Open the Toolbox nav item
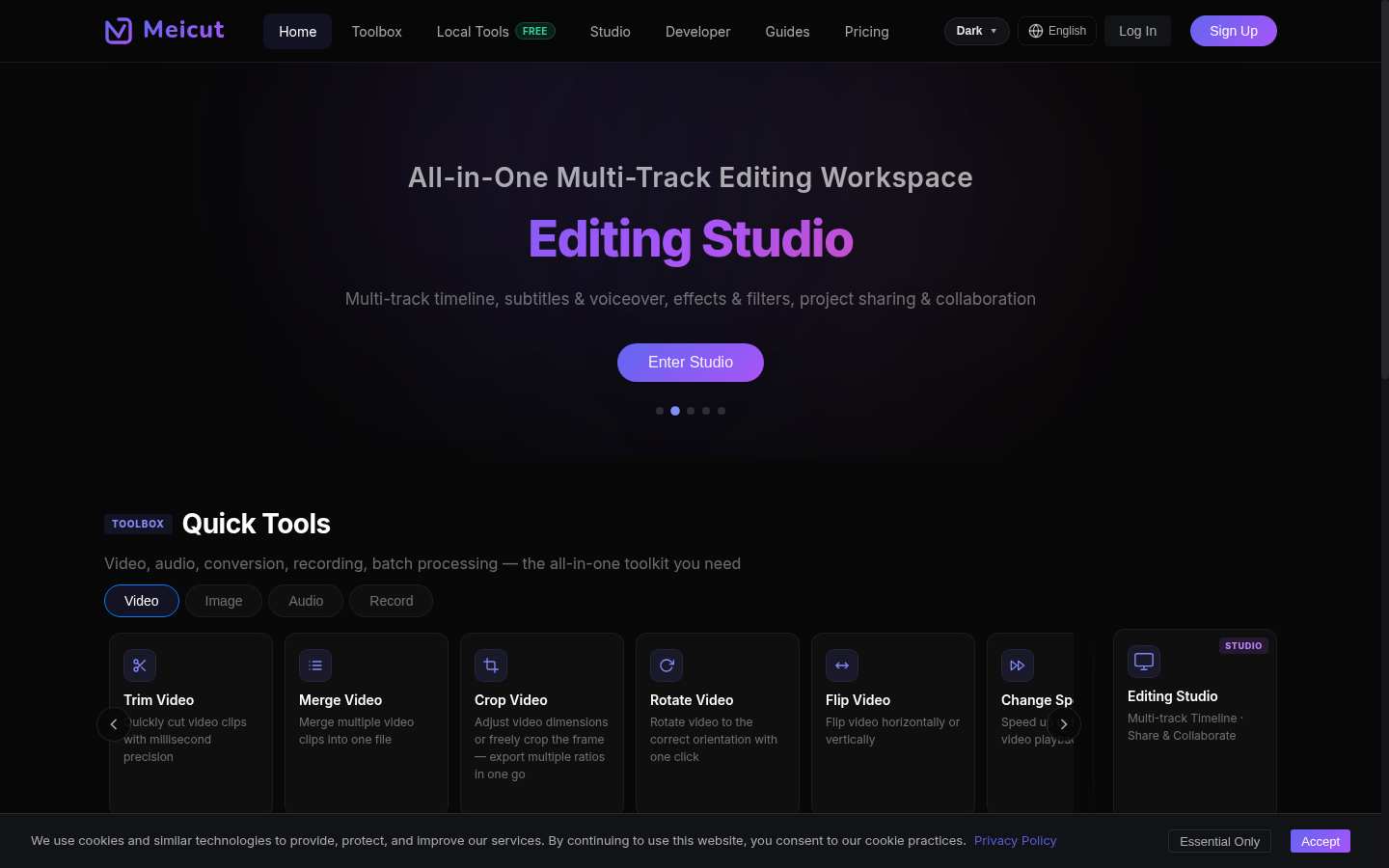The height and width of the screenshot is (868, 1389). click(x=376, y=31)
